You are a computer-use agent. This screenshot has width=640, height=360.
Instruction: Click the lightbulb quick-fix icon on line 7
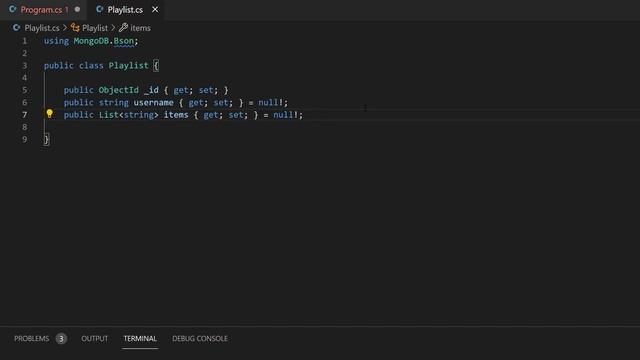click(x=49, y=113)
